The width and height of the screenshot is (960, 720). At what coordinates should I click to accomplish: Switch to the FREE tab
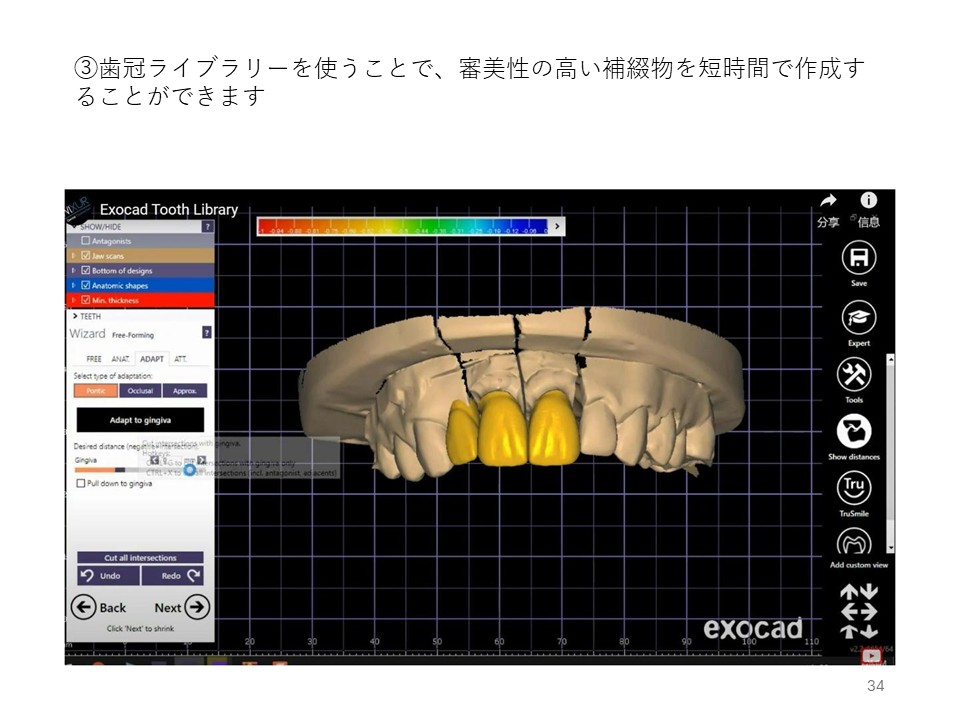pyautogui.click(x=93, y=358)
